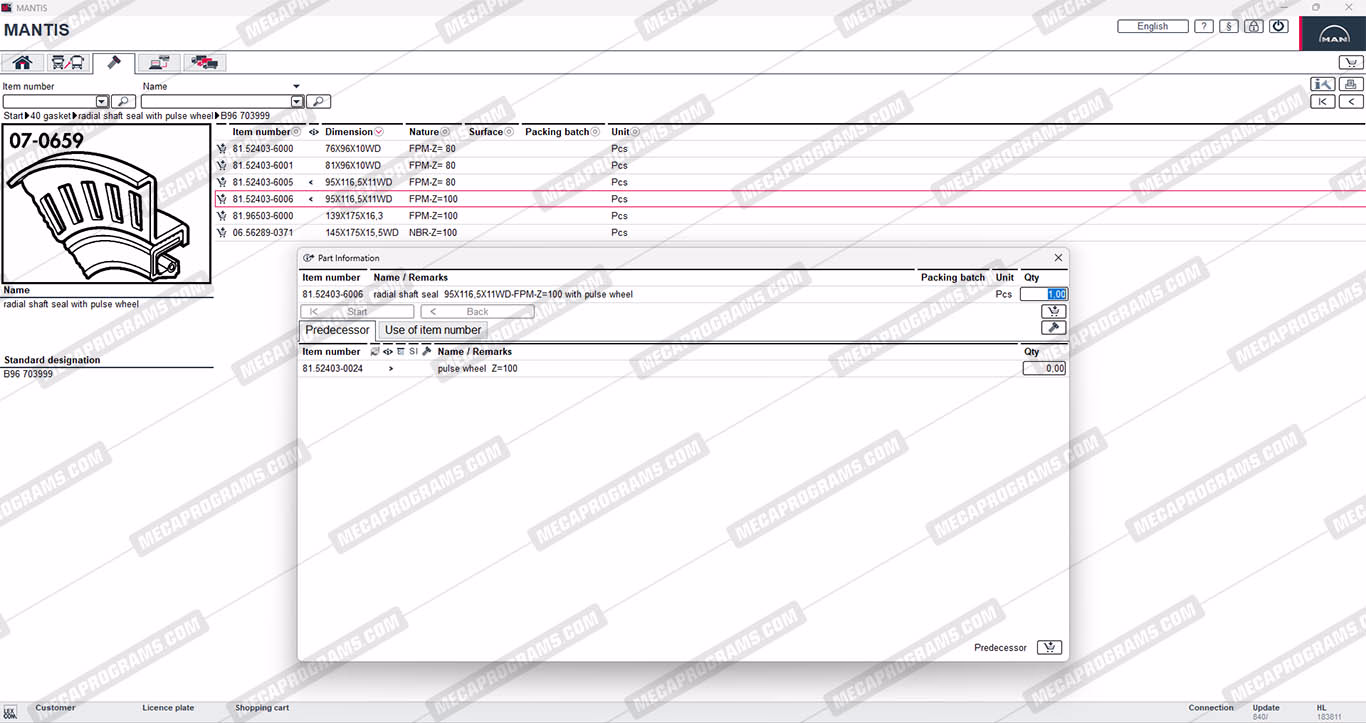Viewport: 1366px width, 723px height.
Task: Click the padlock lock icon
Action: click(1254, 27)
